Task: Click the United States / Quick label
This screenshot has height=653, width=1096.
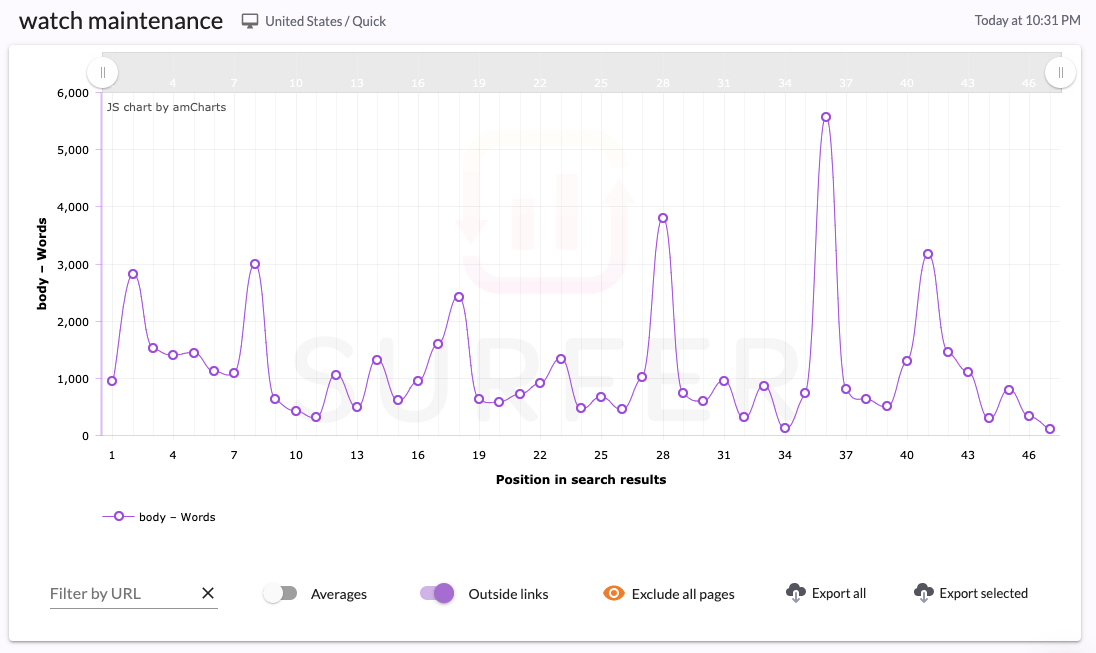Action: [325, 22]
